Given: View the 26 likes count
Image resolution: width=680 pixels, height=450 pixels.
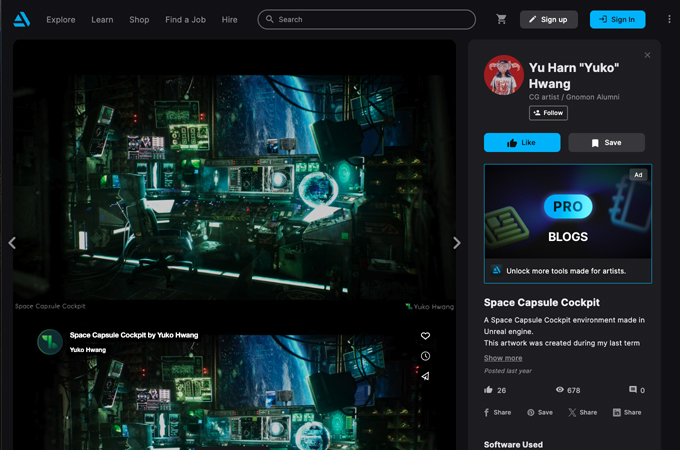Looking at the screenshot, I should (x=495, y=390).
